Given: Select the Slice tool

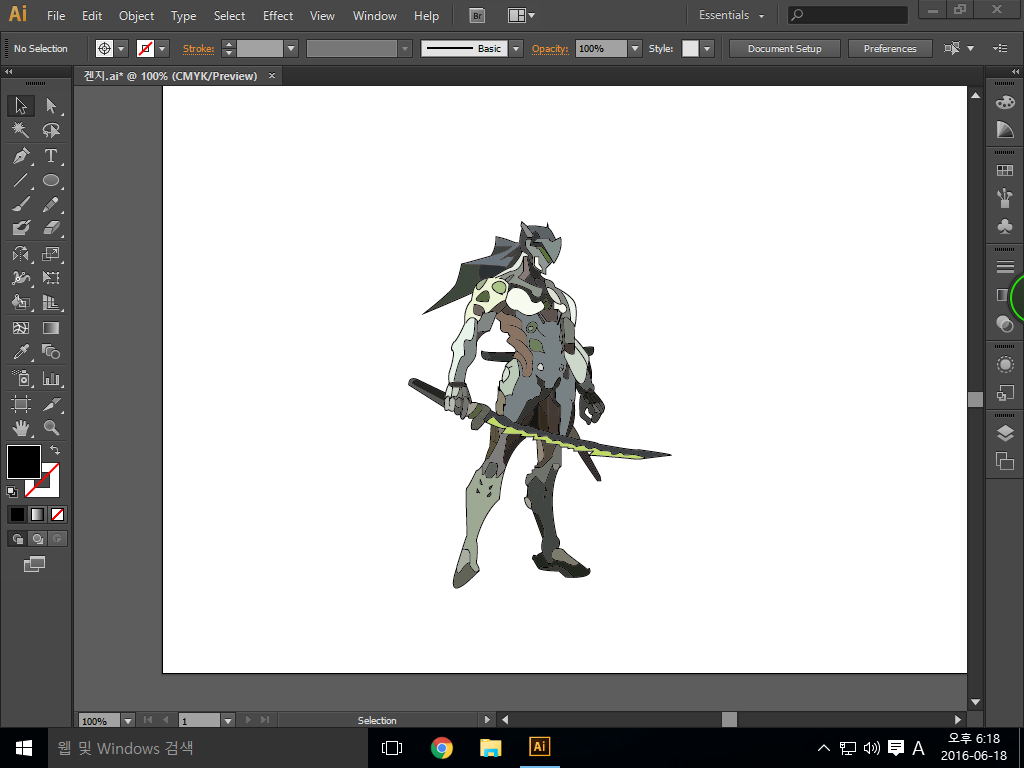Looking at the screenshot, I should click(51, 404).
